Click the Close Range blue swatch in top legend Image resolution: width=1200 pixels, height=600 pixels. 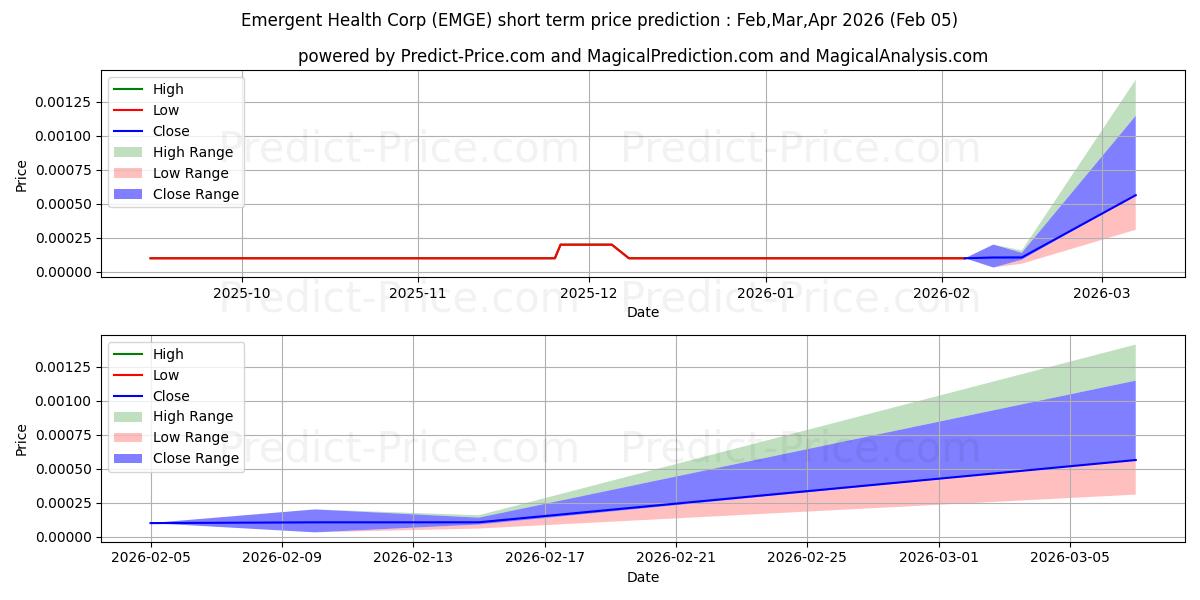(130, 194)
